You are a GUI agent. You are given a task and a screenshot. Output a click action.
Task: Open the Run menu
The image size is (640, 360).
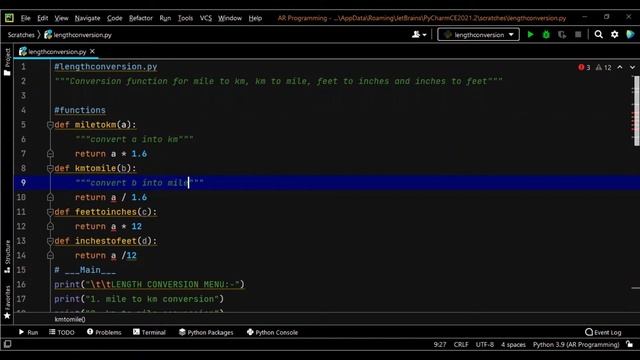(x=165, y=18)
